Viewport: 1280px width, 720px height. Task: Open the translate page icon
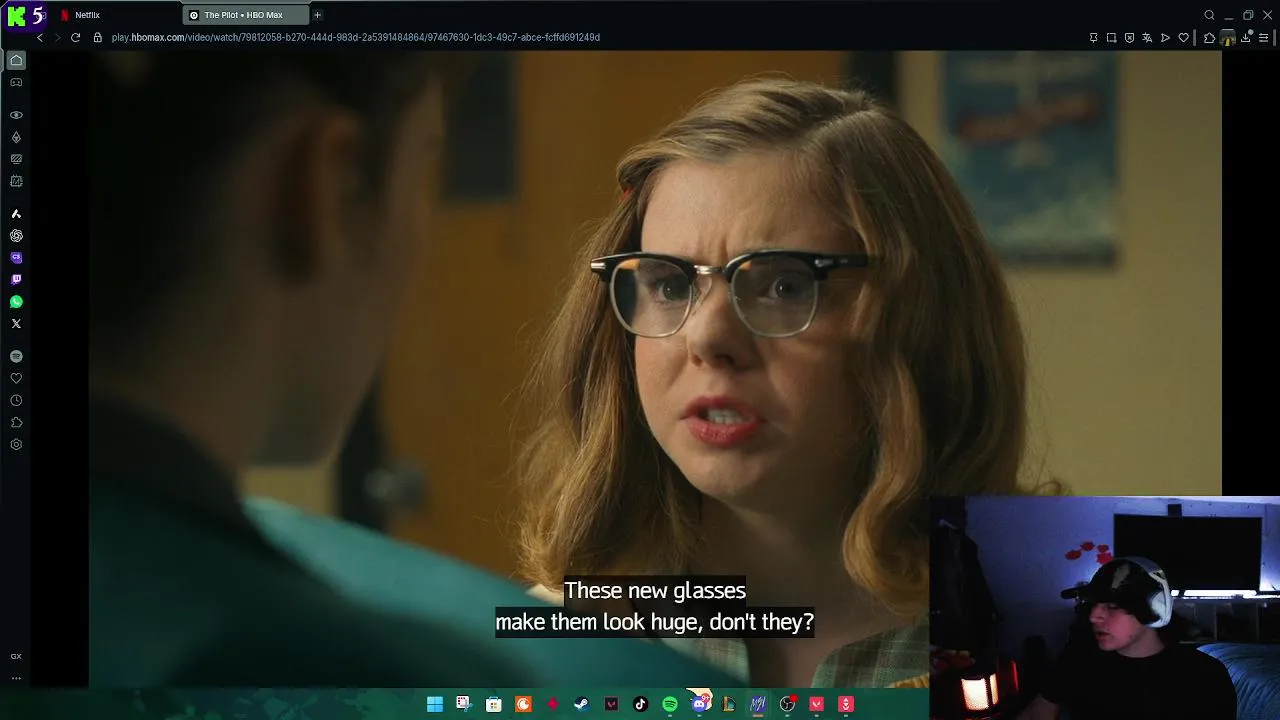[1147, 38]
